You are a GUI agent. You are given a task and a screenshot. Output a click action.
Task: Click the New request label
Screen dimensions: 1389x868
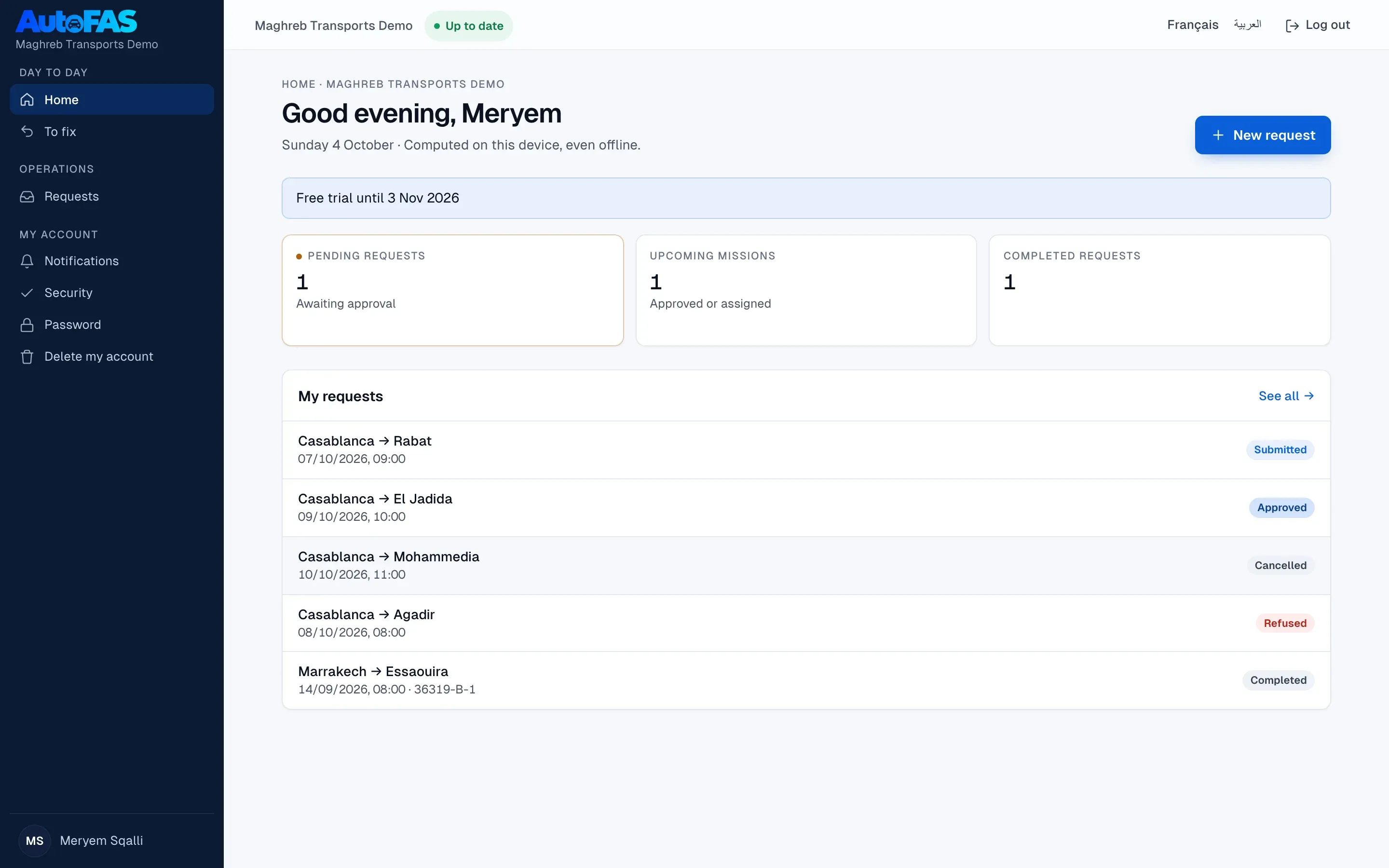click(x=1274, y=135)
